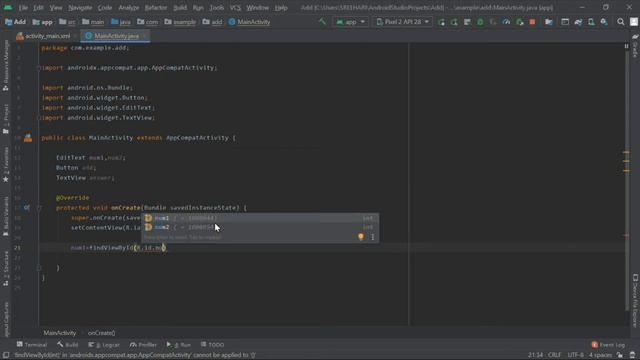The width and height of the screenshot is (640, 360).
Task: Collapse the onCreate method fold marker
Action: tap(39, 208)
